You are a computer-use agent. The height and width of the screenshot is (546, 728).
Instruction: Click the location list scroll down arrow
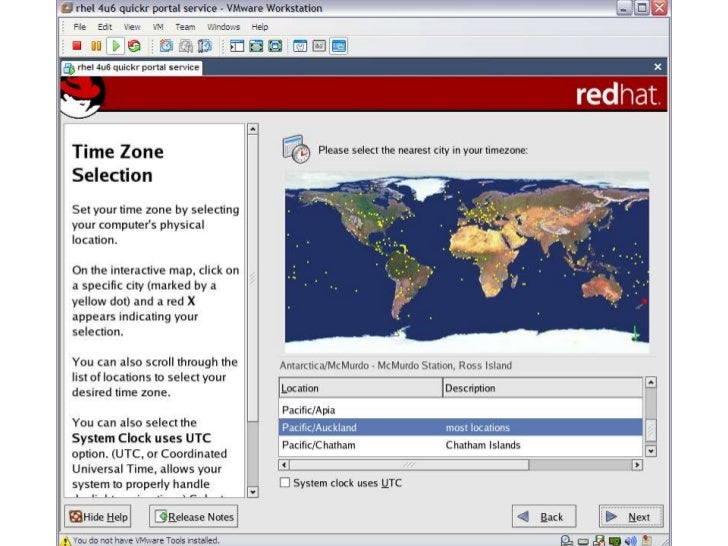(651, 450)
